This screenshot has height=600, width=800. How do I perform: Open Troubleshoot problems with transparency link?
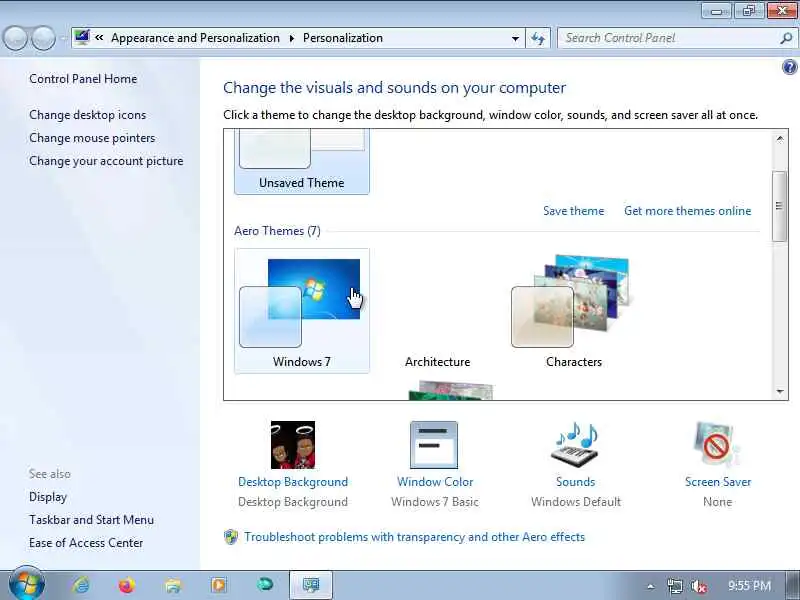point(414,537)
